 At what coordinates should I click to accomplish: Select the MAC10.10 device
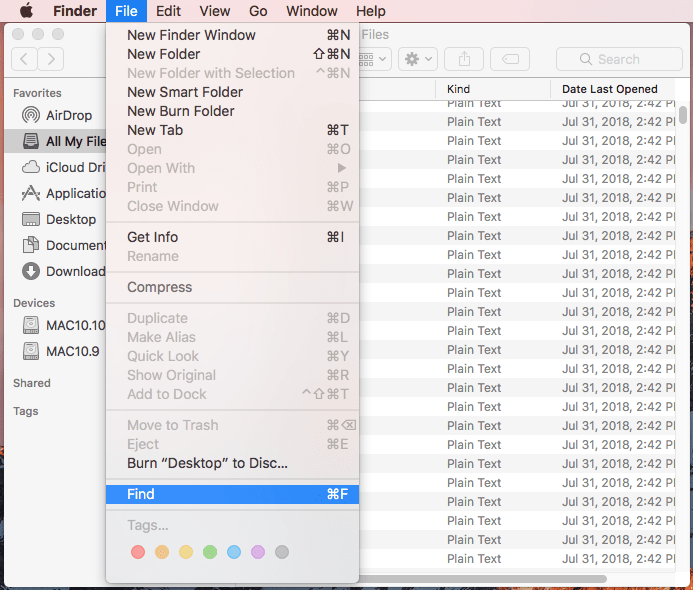tap(56, 325)
